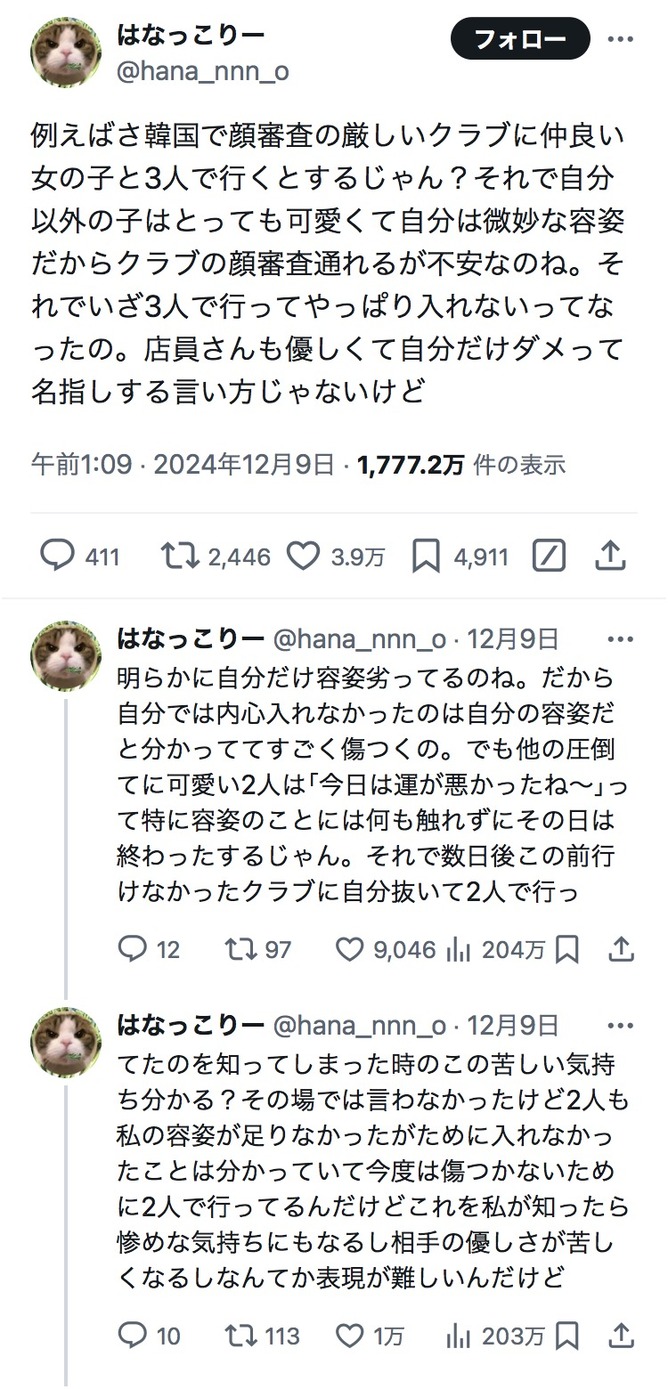
Task: Repost the tweet with 113 reposts
Action: click(240, 1335)
